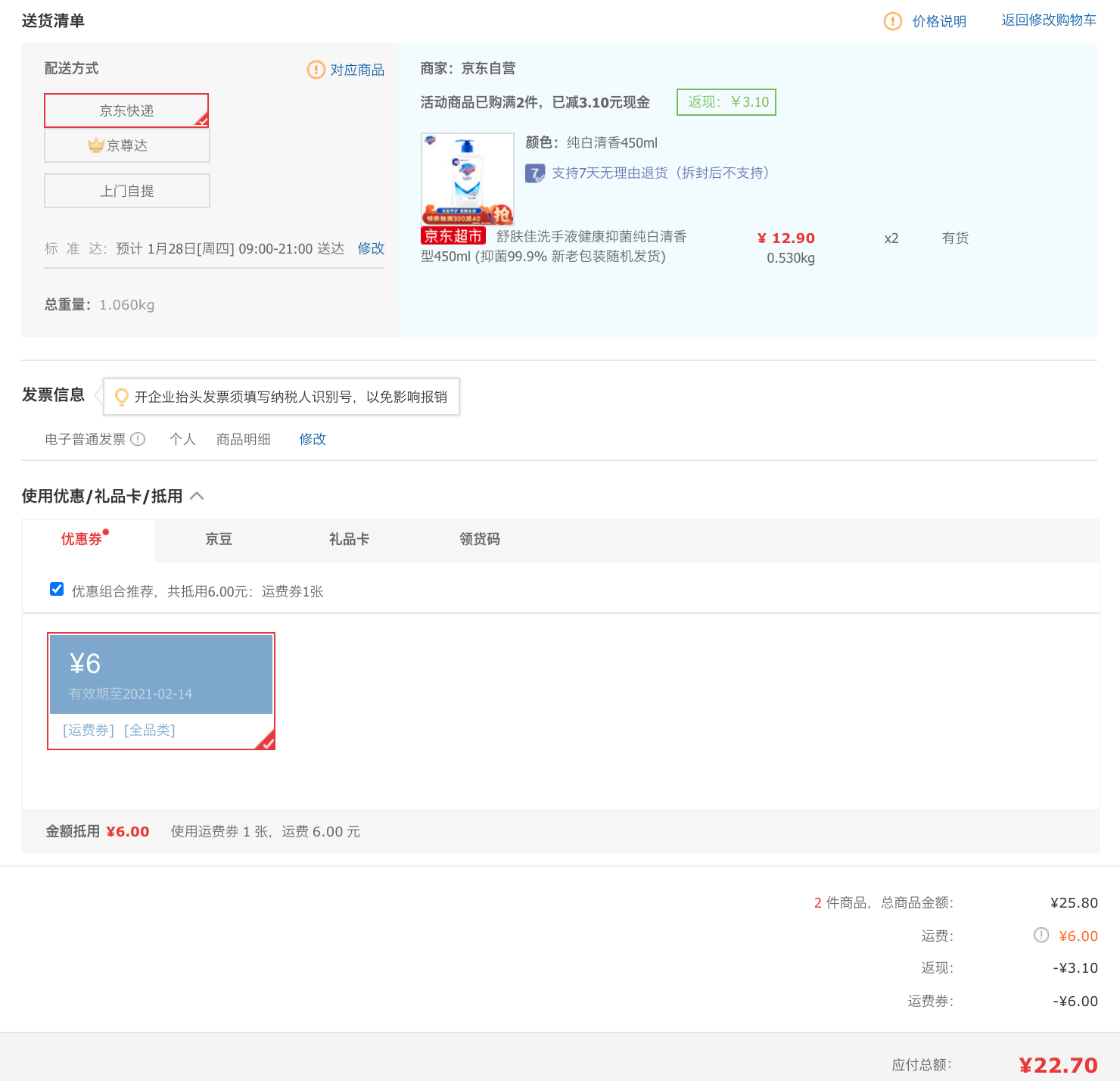Screen dimensions: 1120x1081
Task: Switch to the 京豆 tab
Action: [x=219, y=540]
